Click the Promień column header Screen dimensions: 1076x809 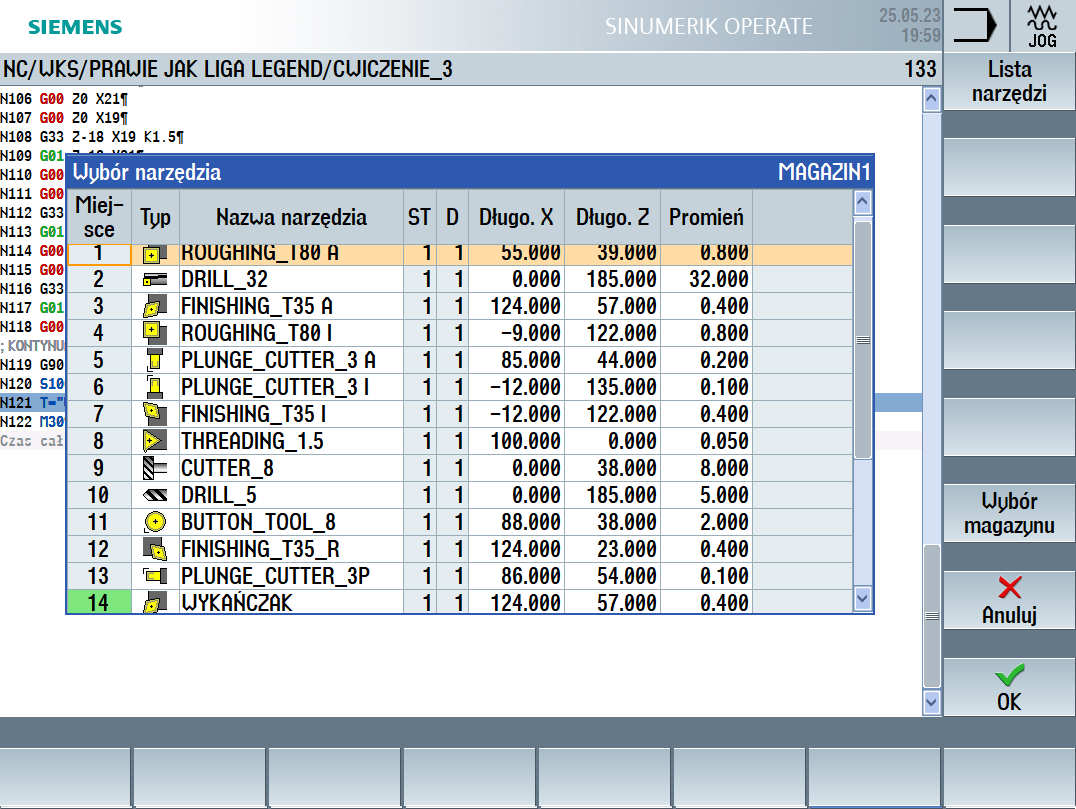pos(706,217)
